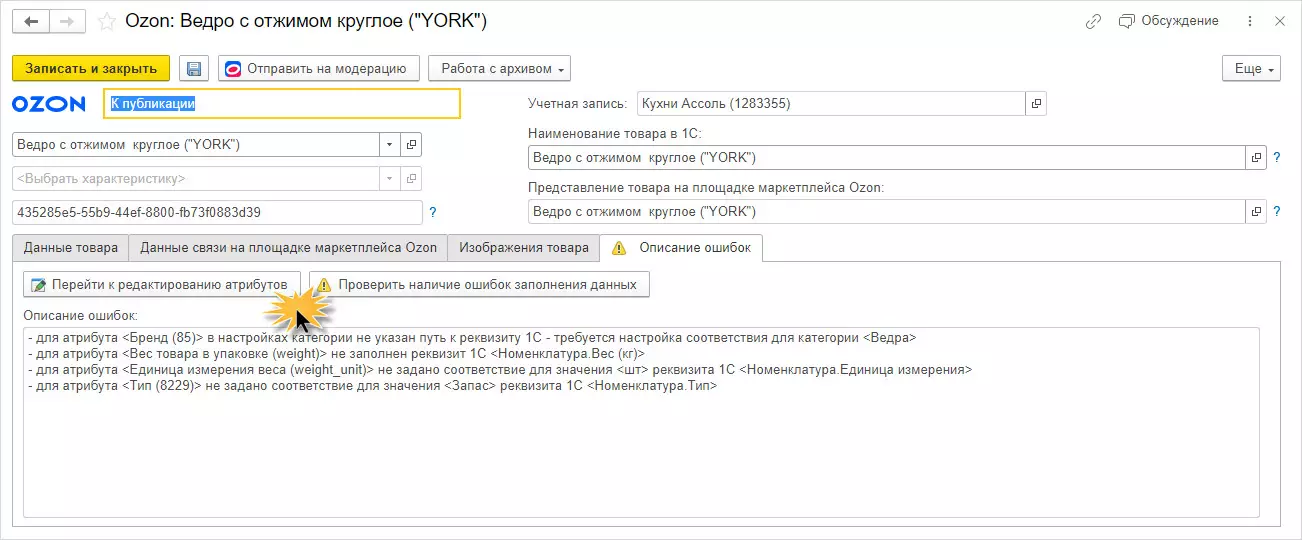This screenshot has height=540, width=1302.
Task: Open the Изображения товара tab
Action: 524,247
